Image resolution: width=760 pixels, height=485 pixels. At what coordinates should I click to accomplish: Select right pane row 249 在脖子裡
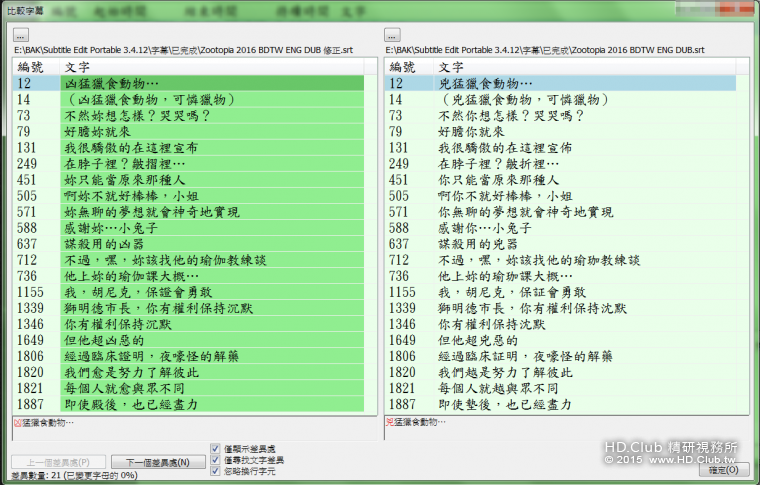click(x=561, y=163)
